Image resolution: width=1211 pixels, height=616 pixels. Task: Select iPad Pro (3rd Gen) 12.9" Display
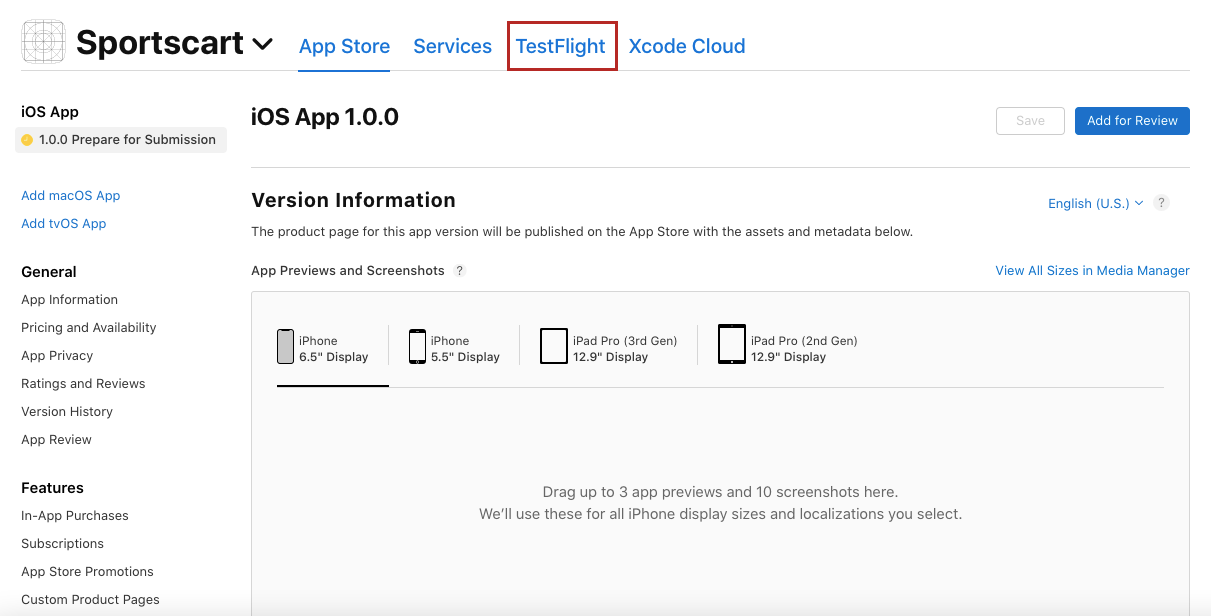(609, 348)
